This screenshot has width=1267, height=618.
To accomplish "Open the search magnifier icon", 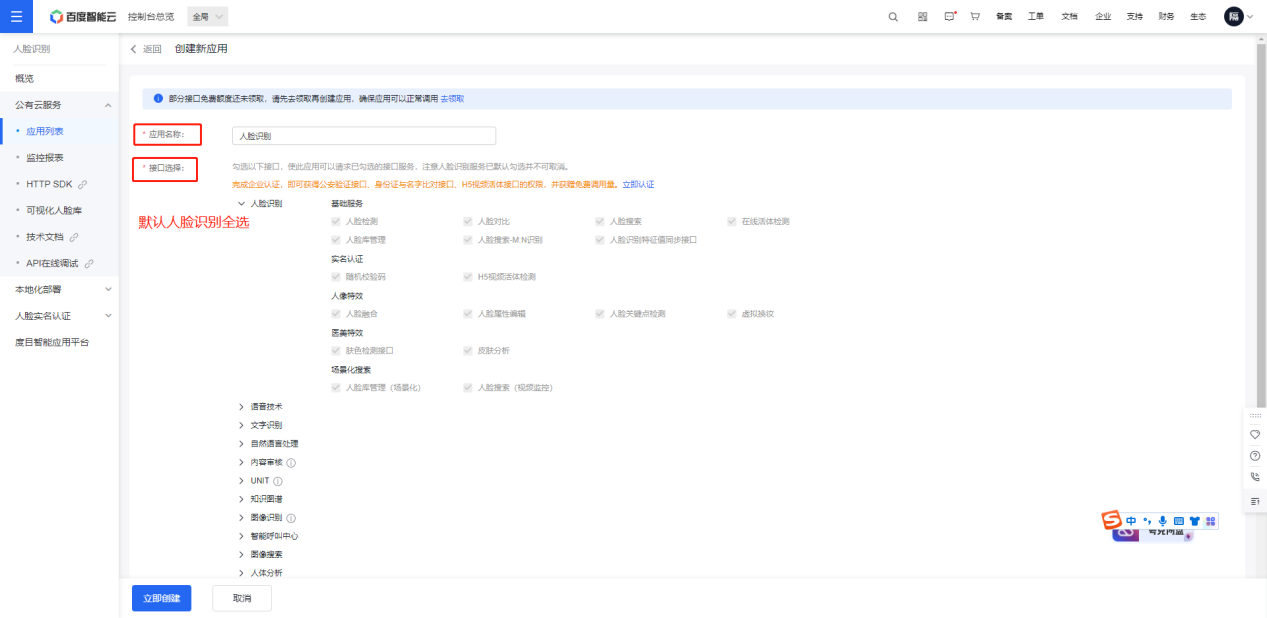I will [x=893, y=16].
